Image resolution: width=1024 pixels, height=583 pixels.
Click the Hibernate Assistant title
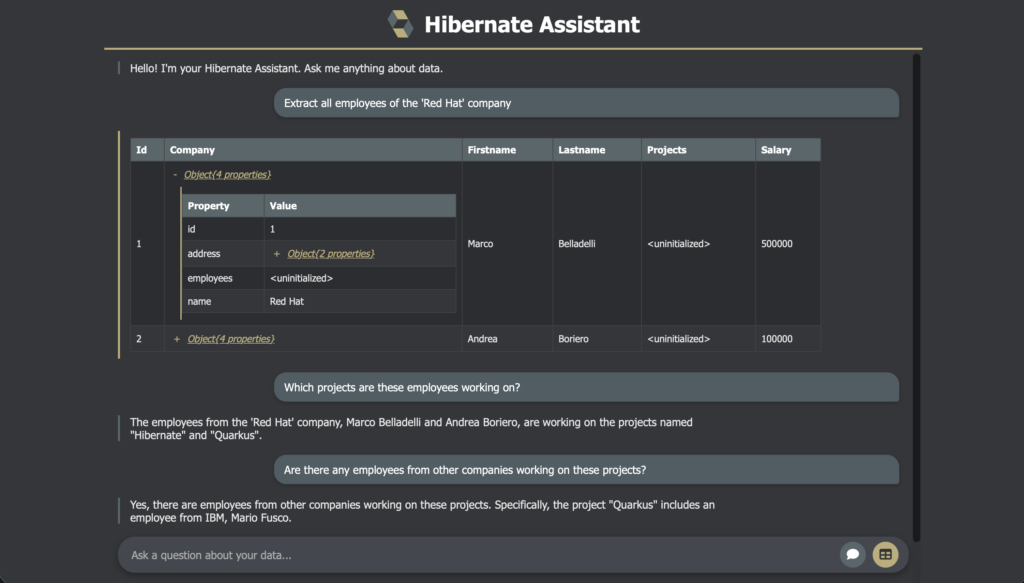point(532,25)
